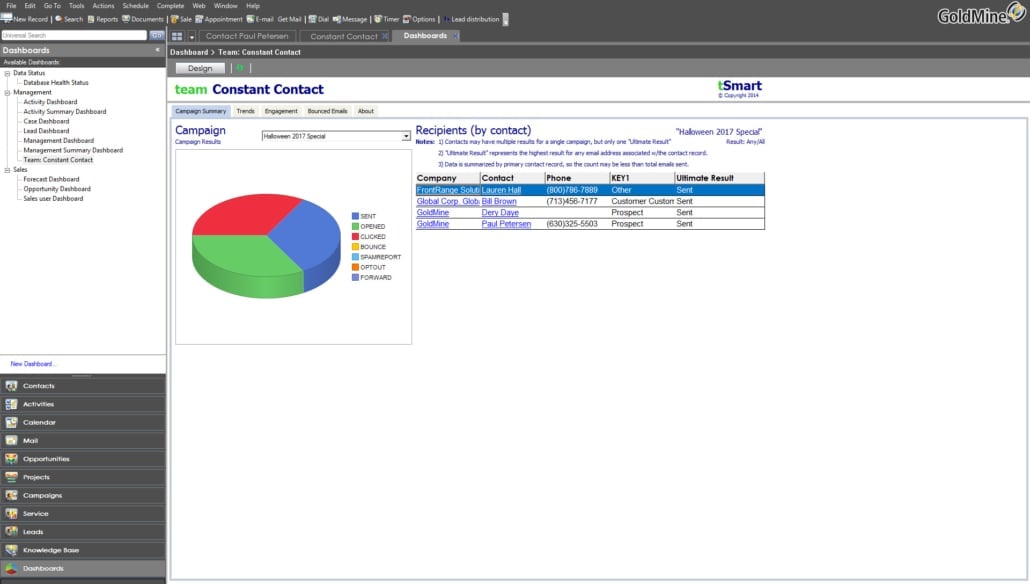1030x584 pixels.
Task: Collapse the Dashboards side panel
Action: click(158, 50)
